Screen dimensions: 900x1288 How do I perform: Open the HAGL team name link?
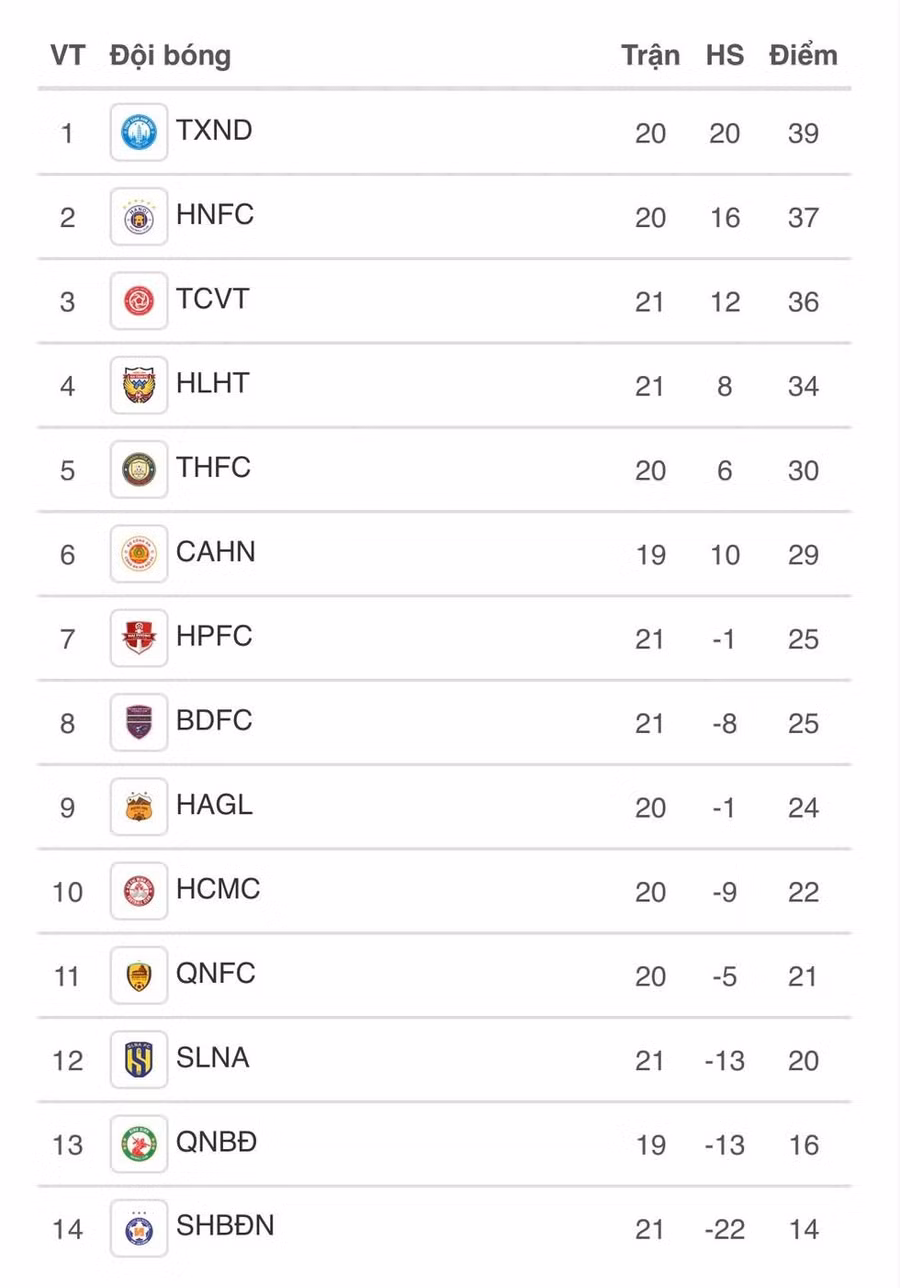[214, 804]
